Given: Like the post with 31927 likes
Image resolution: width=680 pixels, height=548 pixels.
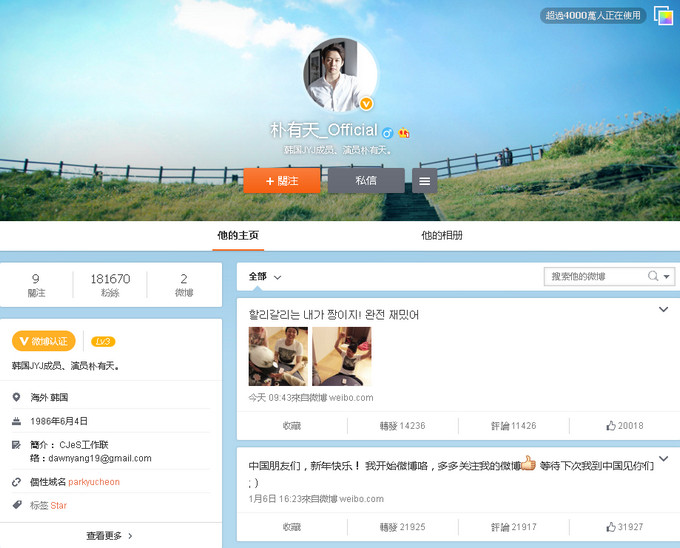Looking at the screenshot, I should pos(624,527).
